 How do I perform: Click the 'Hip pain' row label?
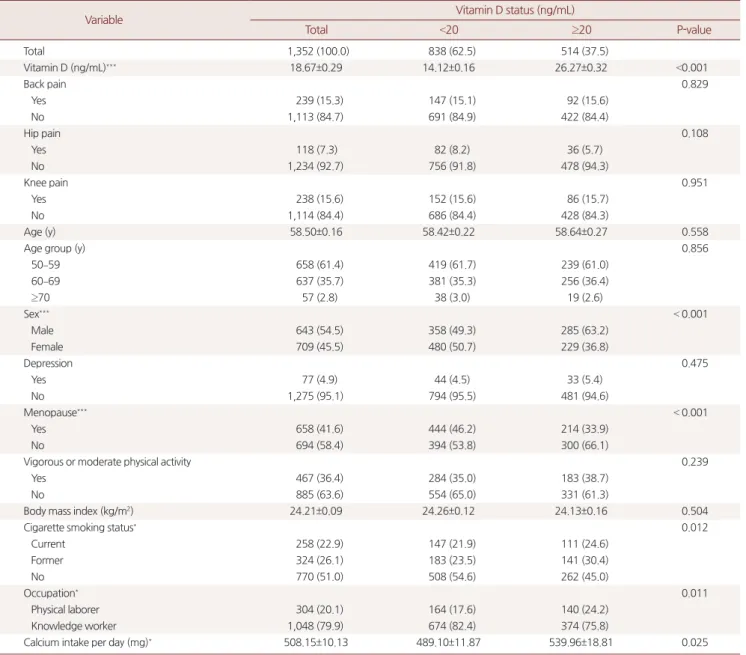click(42, 133)
